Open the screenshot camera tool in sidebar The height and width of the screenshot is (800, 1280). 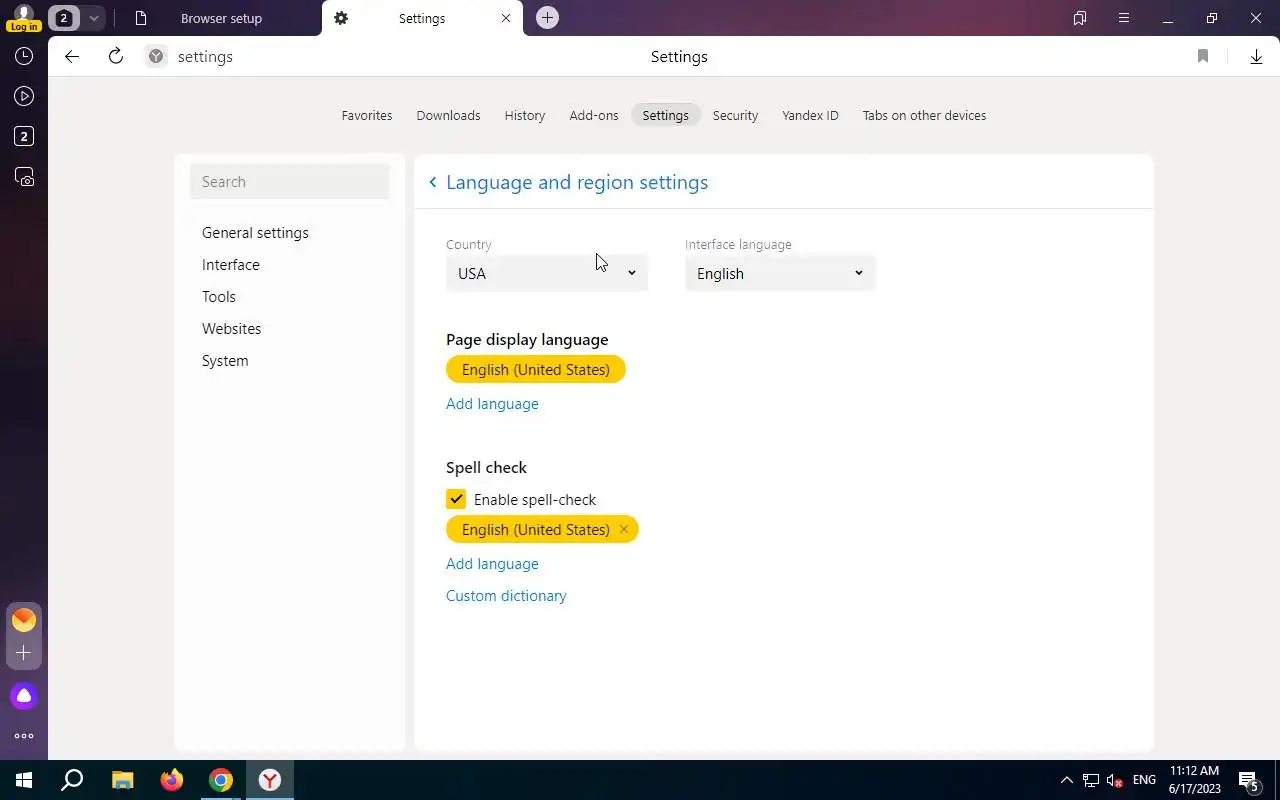click(24, 177)
